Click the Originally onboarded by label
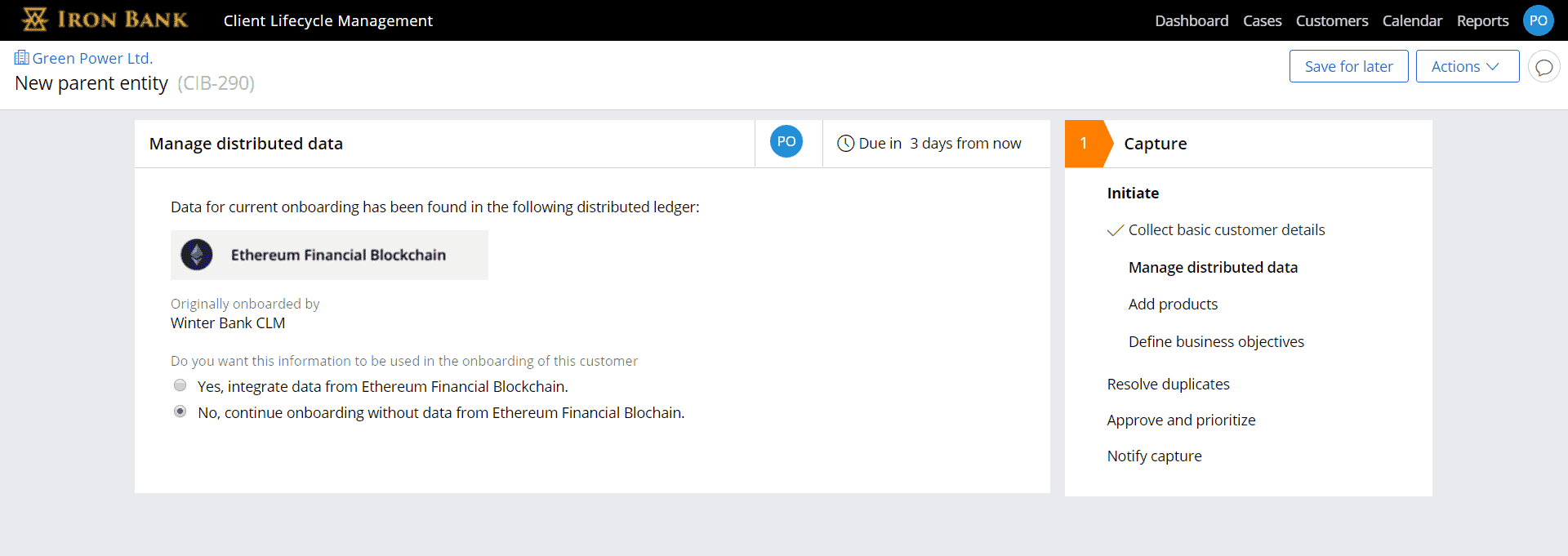1568x556 pixels. coord(245,304)
